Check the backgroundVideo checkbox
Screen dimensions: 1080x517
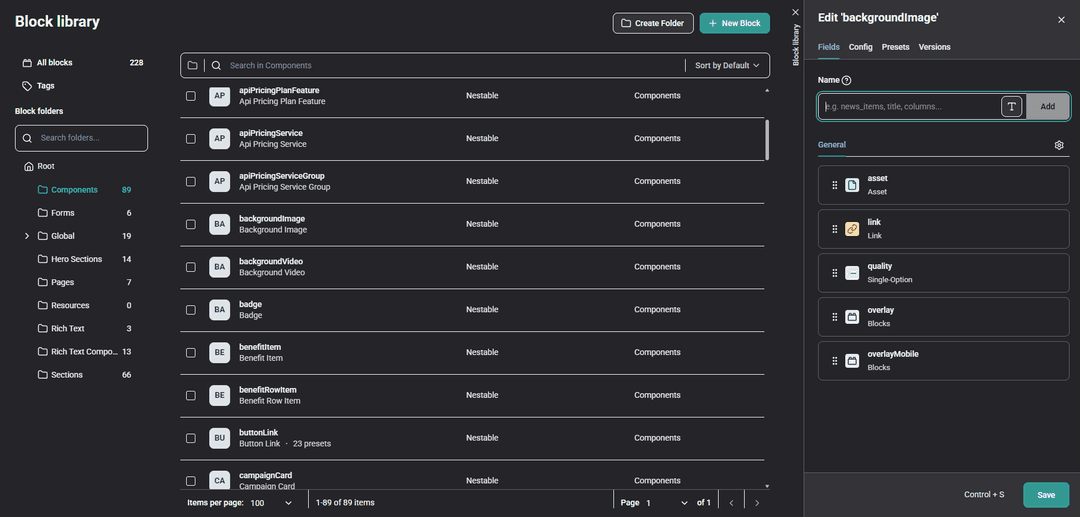[x=191, y=267]
